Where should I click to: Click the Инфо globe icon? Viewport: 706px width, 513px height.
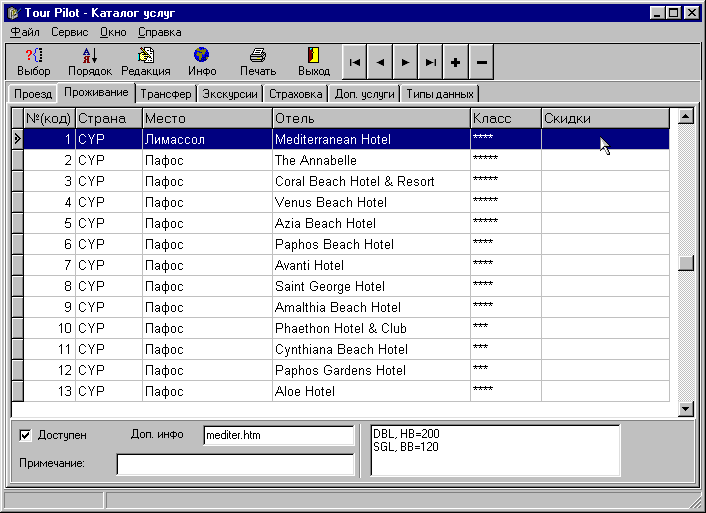tap(202, 62)
